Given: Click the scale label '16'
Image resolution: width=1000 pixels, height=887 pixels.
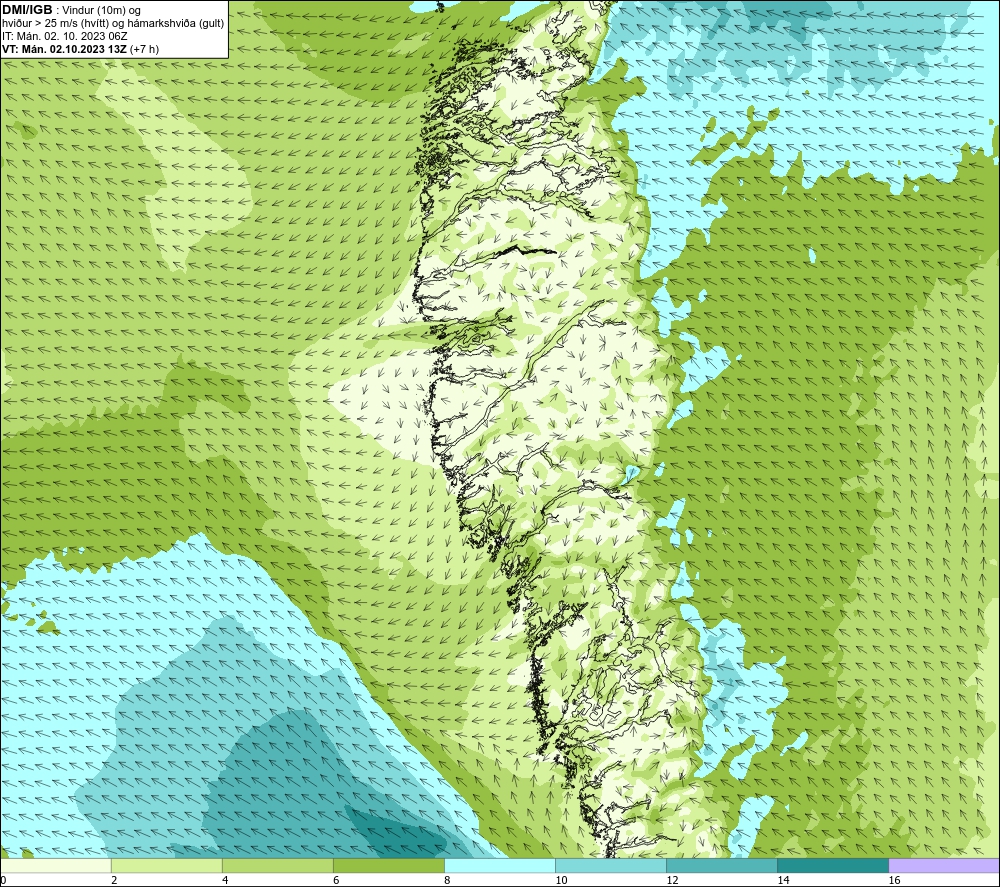Looking at the screenshot, I should pyautogui.click(x=894, y=881).
